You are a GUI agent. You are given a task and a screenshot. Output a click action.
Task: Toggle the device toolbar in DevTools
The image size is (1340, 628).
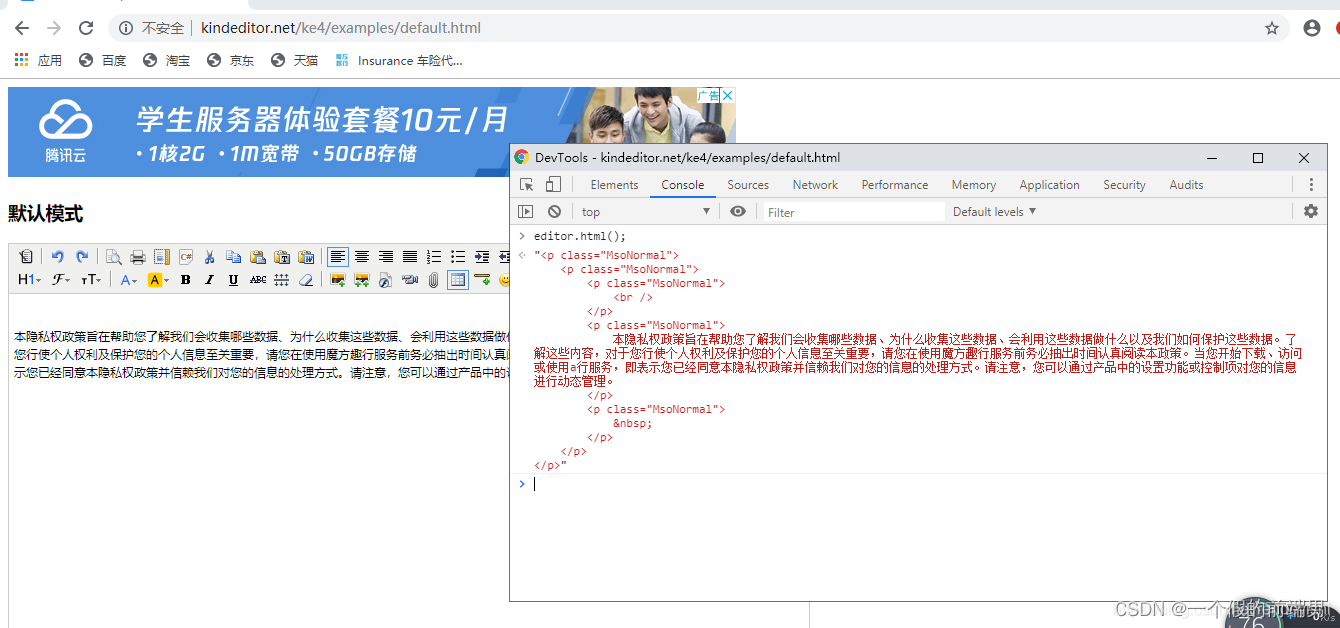point(551,184)
